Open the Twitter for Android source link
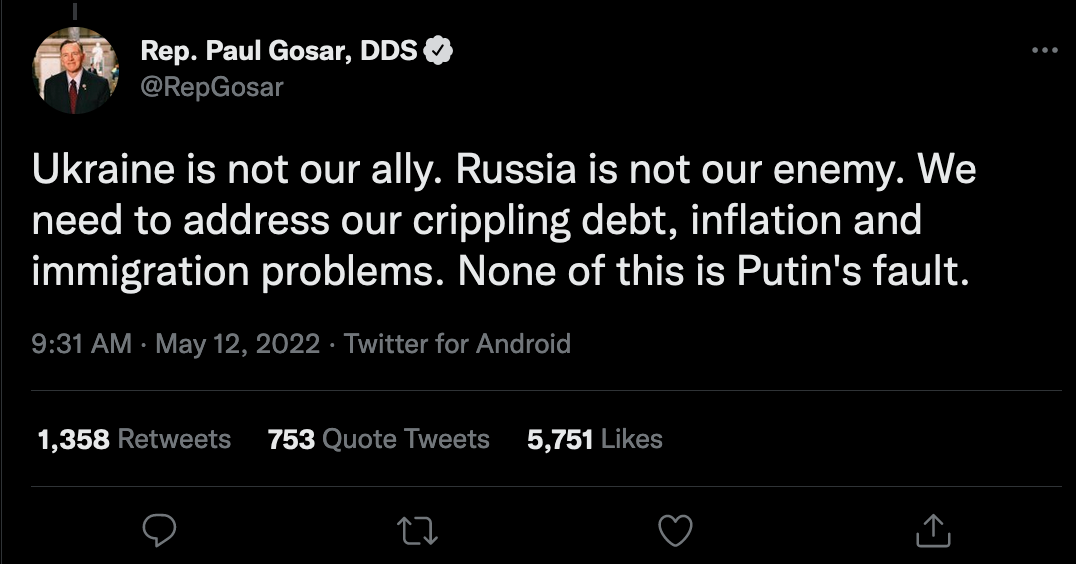Viewport: 1076px width, 564px height. point(457,344)
